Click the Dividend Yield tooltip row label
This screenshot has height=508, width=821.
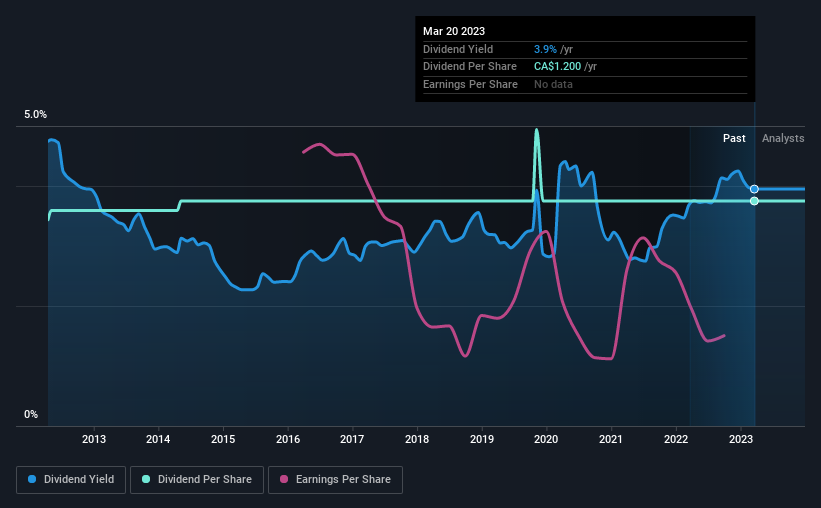tap(458, 49)
